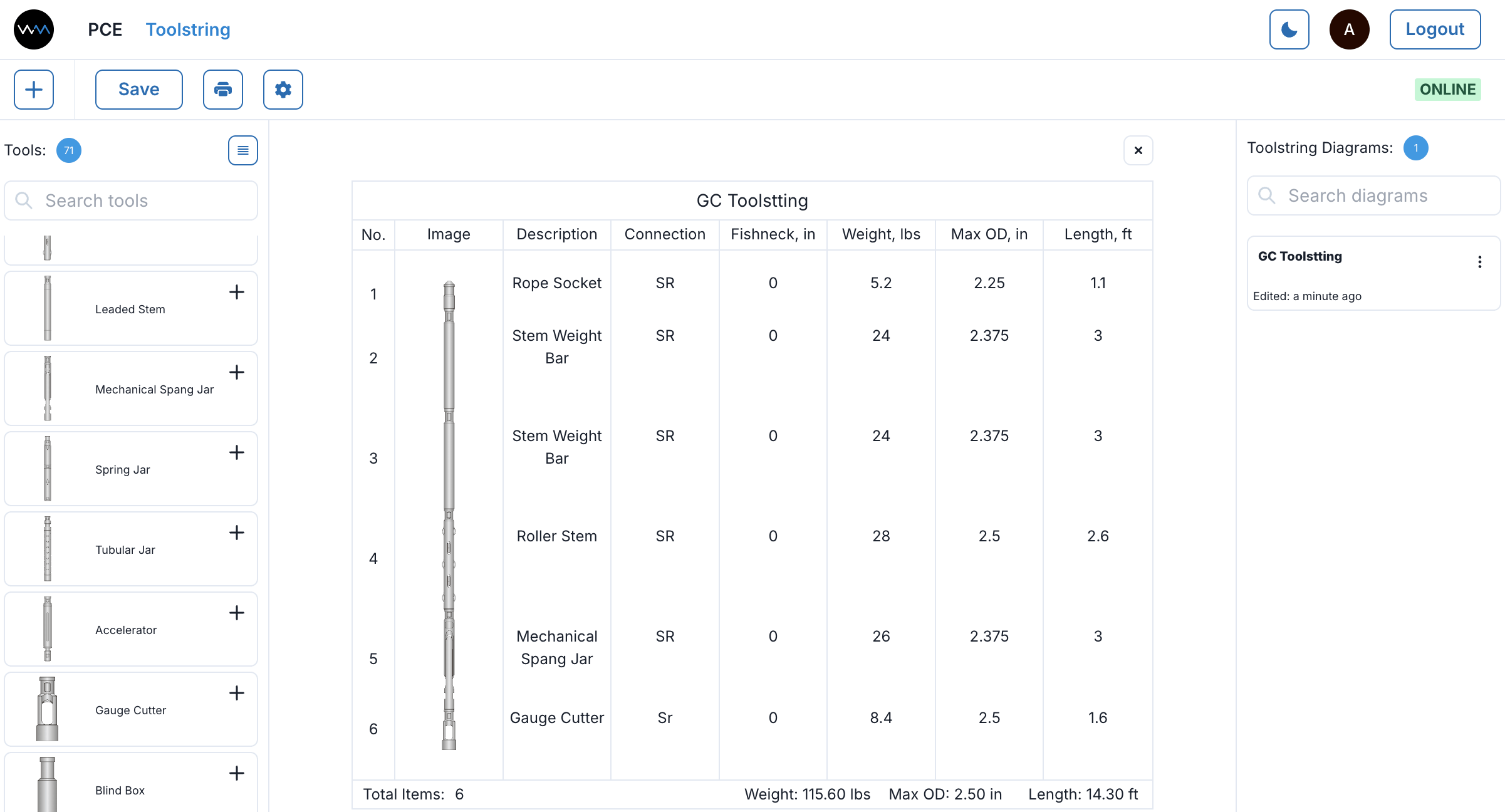Add Blind Box to the toolstring
The image size is (1505, 812).
pyautogui.click(x=237, y=773)
